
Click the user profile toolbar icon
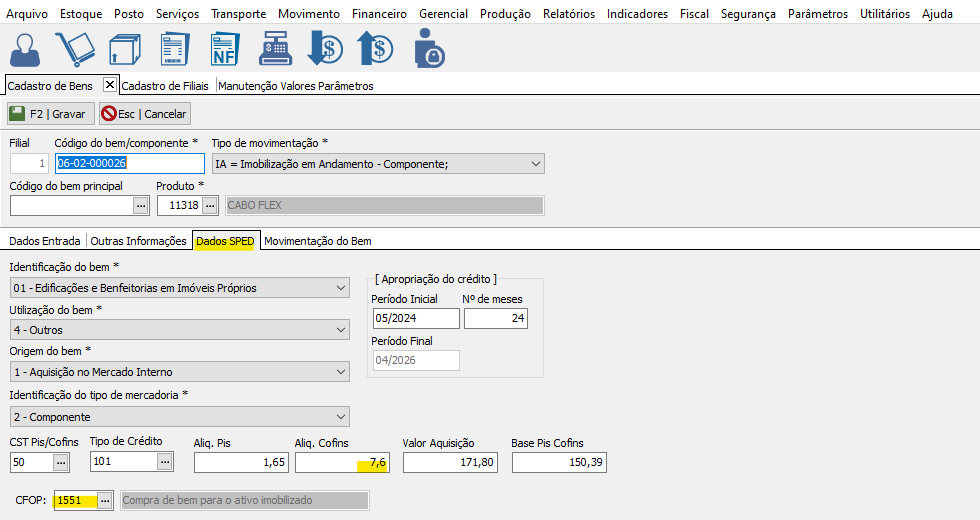pyautogui.click(x=26, y=48)
